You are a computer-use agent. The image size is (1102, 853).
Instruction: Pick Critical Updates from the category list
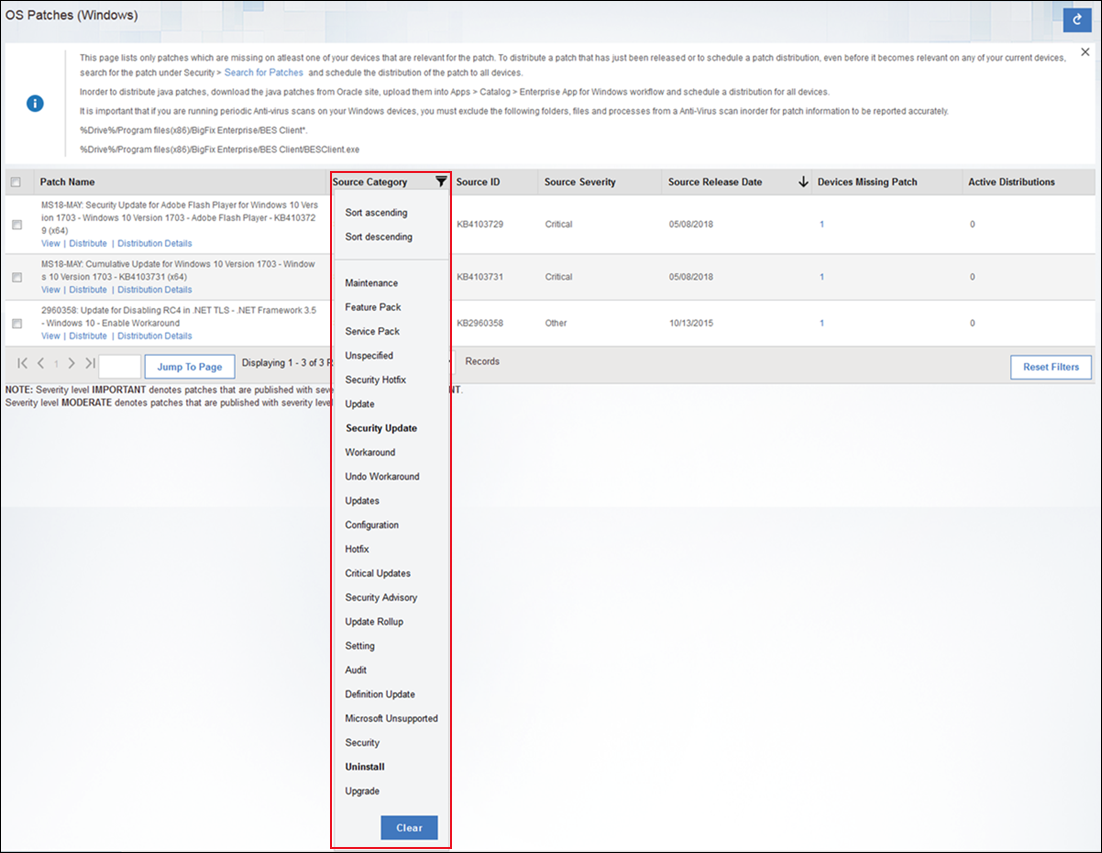[x=378, y=573]
